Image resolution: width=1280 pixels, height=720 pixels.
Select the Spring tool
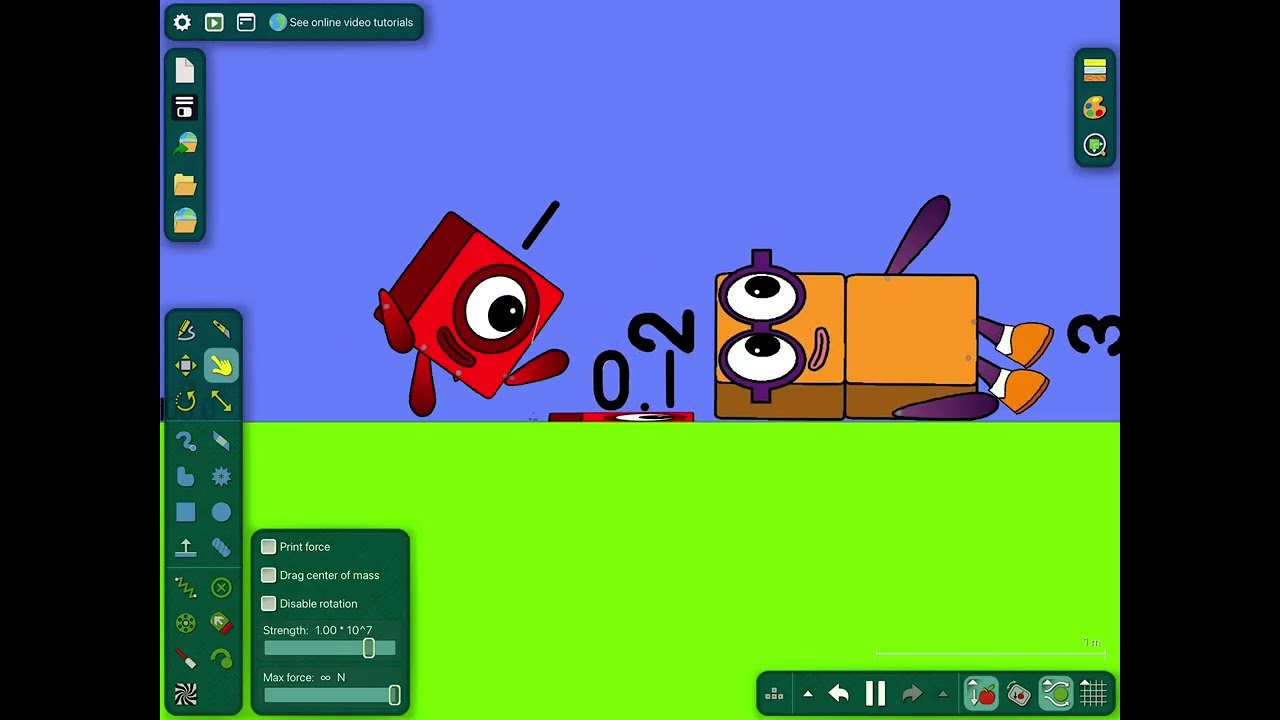[x=186, y=588]
